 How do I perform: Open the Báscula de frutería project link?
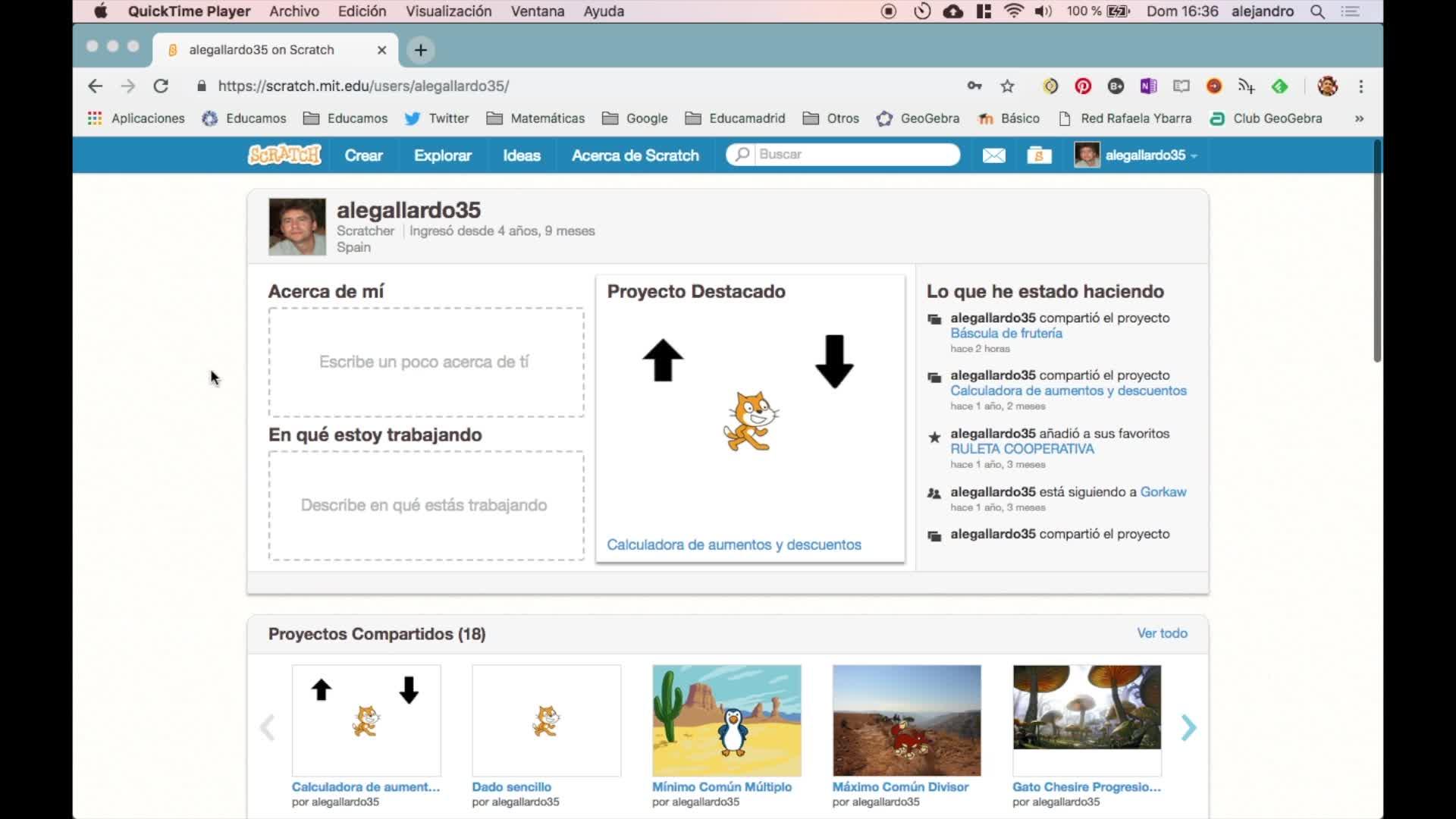tap(1006, 334)
